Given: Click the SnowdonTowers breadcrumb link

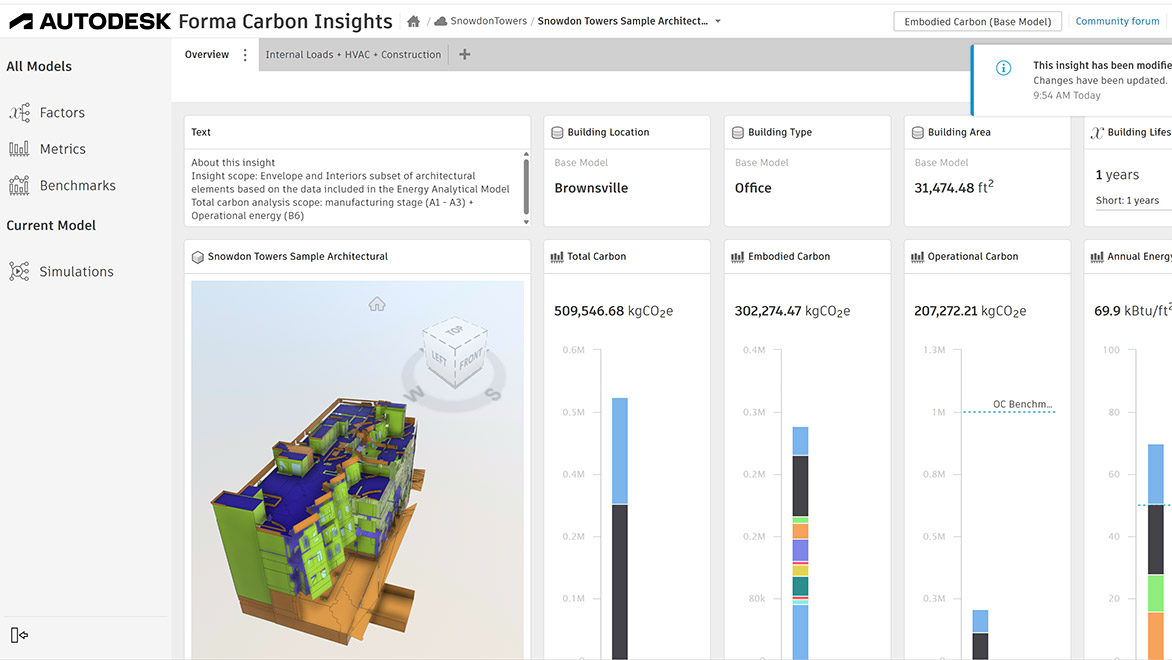Looking at the screenshot, I should [488, 21].
